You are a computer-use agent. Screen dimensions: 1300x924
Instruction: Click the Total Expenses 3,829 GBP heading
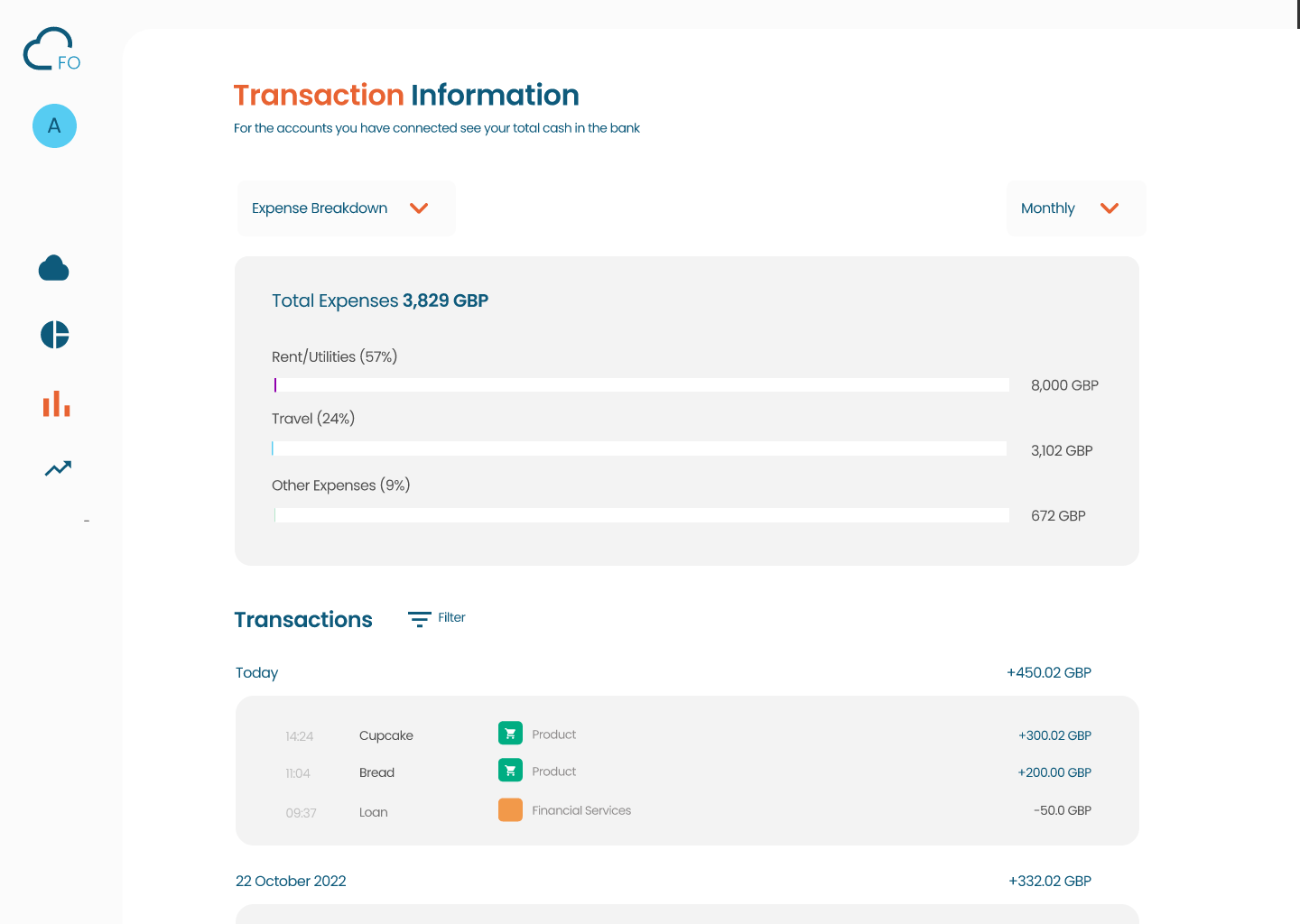(x=379, y=300)
